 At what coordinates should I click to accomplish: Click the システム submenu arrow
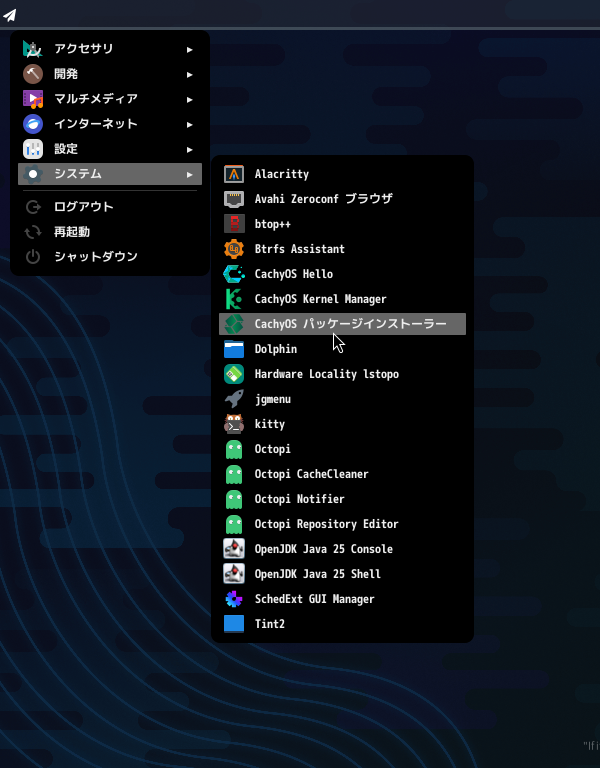pos(190,174)
